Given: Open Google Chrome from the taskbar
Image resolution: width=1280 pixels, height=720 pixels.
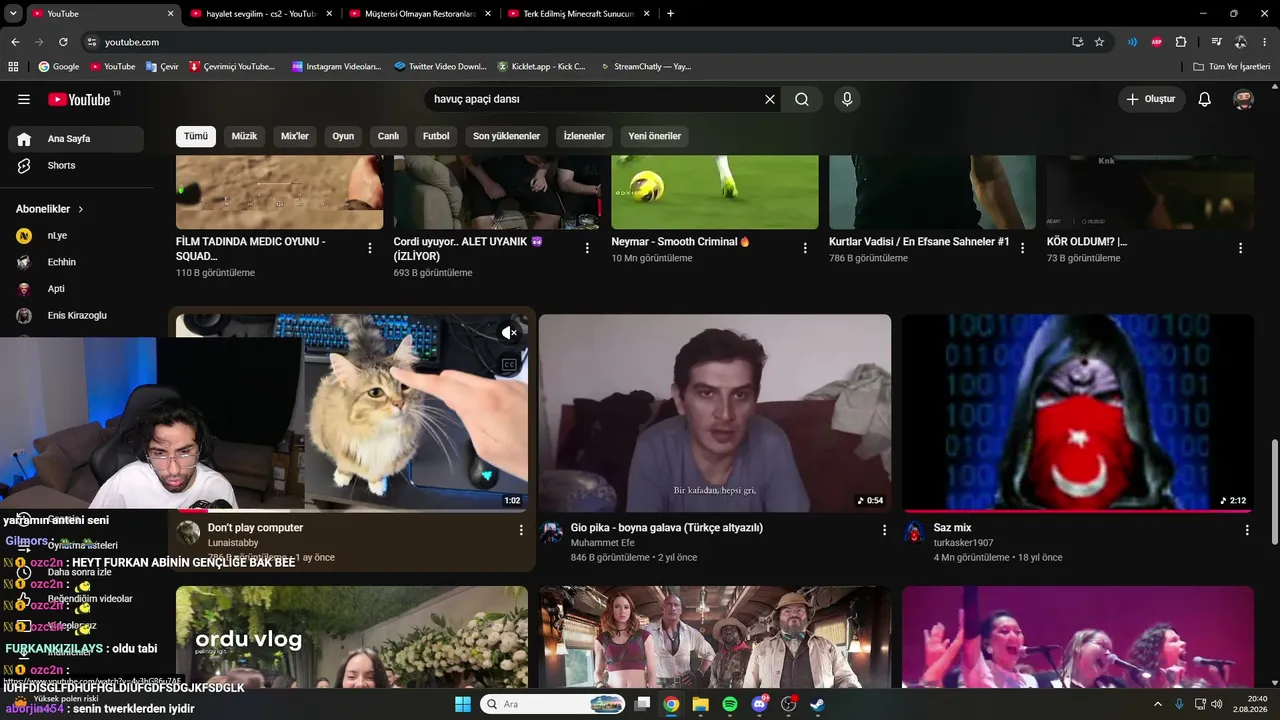Looking at the screenshot, I should pyautogui.click(x=671, y=704).
